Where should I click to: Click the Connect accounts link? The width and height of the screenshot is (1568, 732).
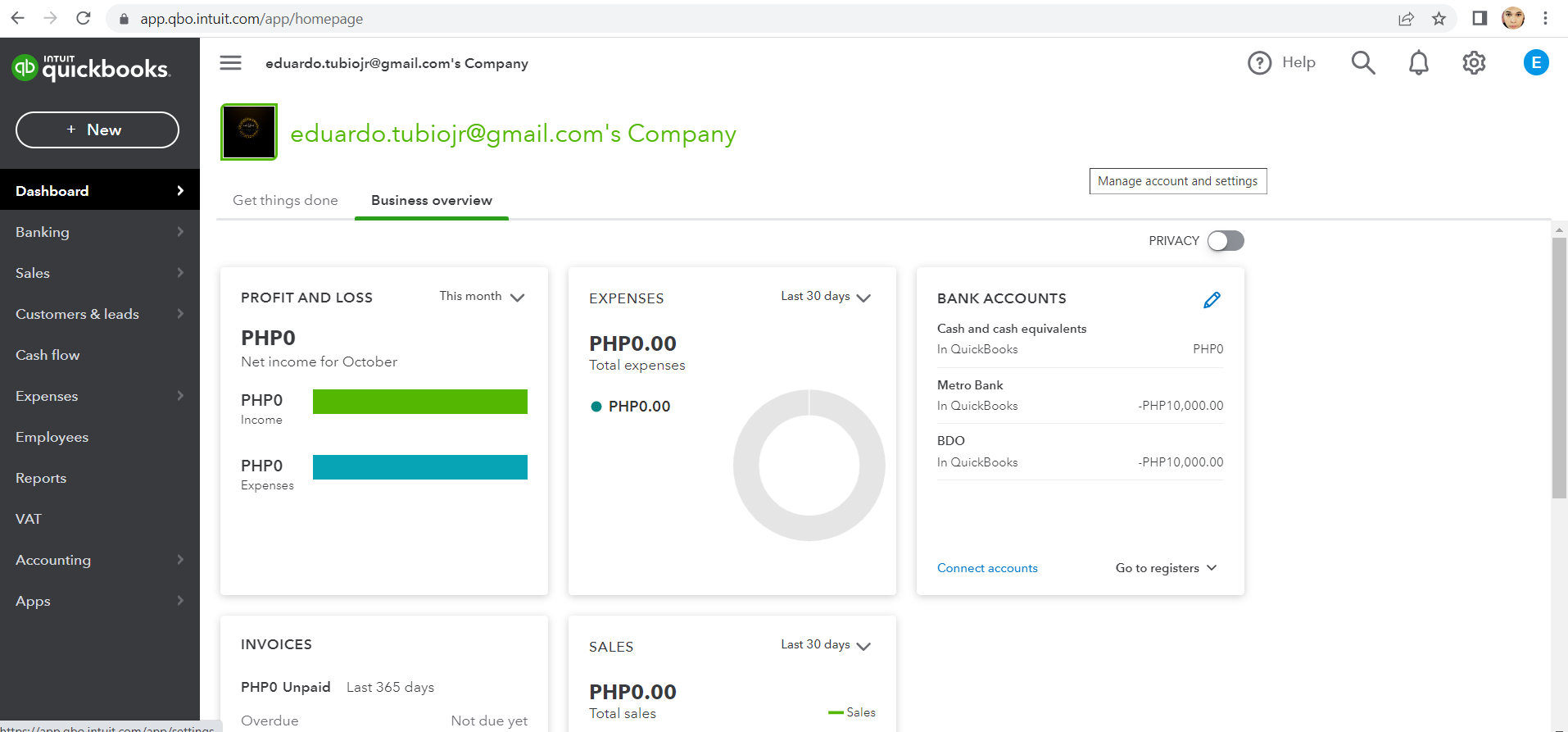point(987,568)
